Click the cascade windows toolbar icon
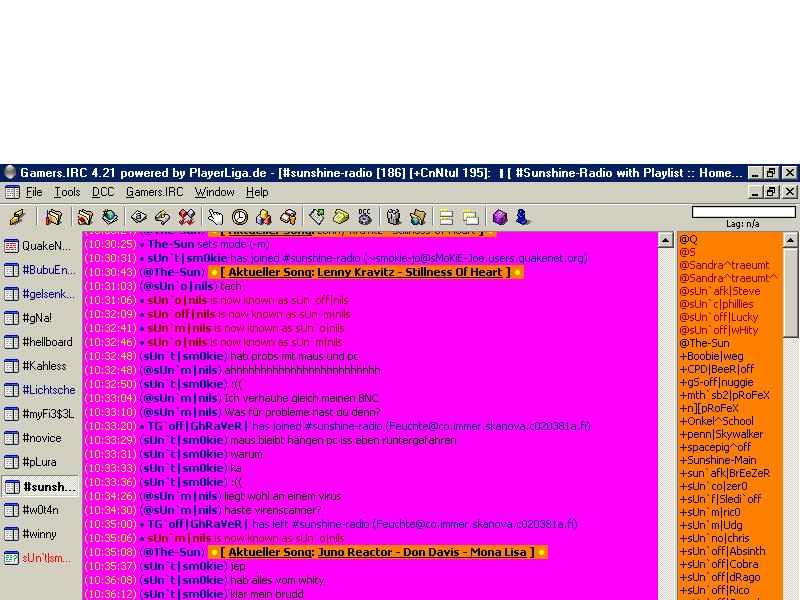Image resolution: width=800 pixels, height=600 pixels. [469, 217]
